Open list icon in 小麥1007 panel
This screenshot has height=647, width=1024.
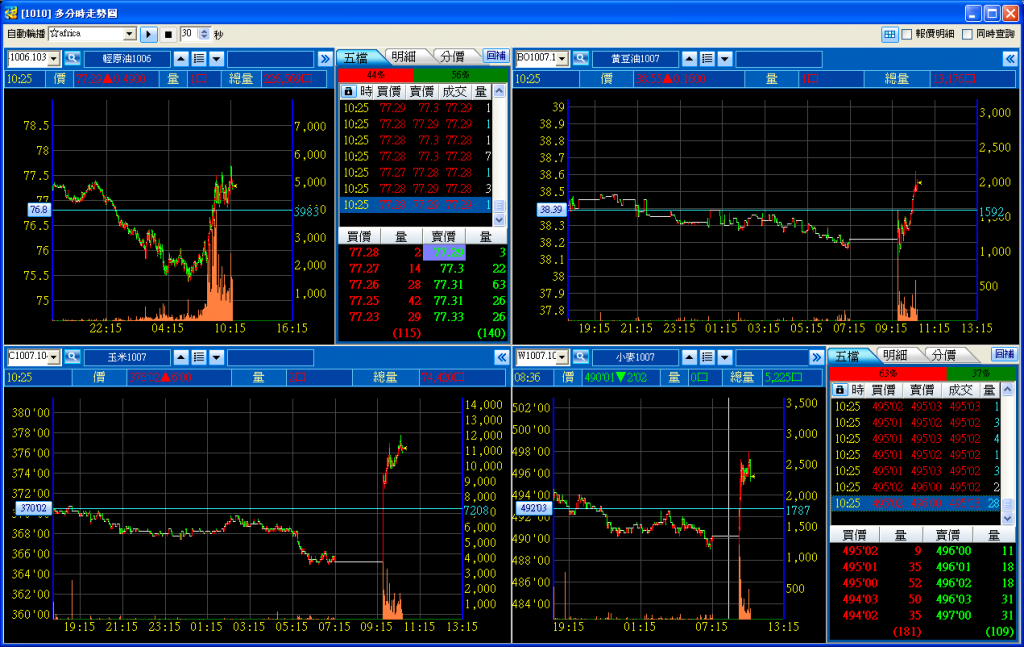point(707,357)
